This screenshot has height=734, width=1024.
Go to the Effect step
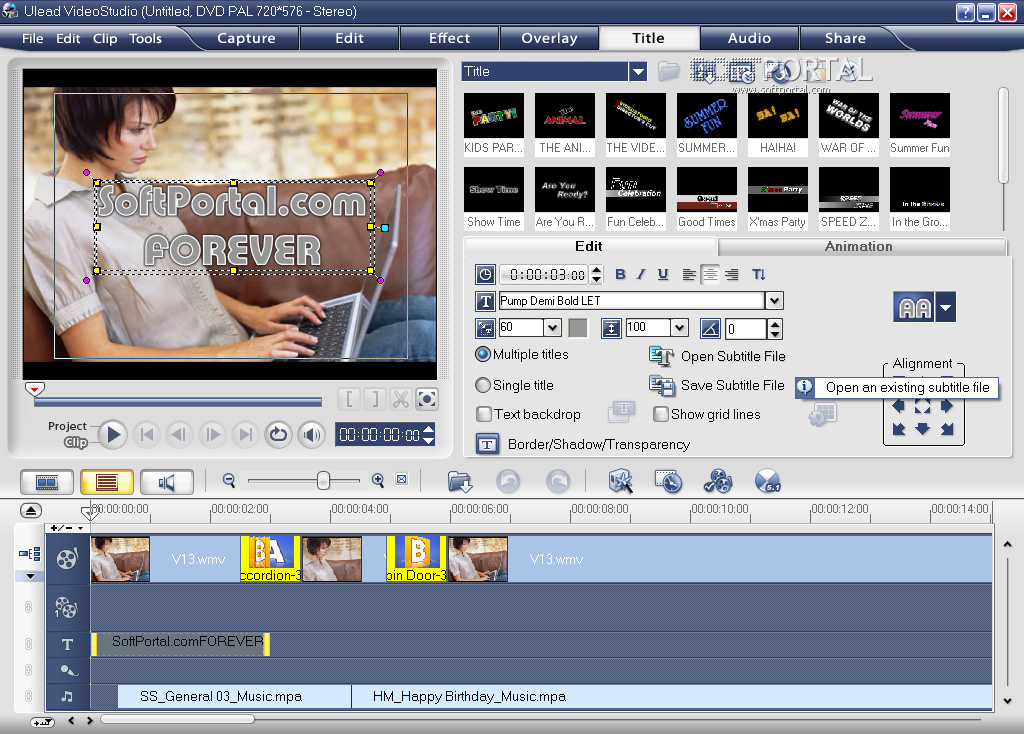click(x=449, y=39)
